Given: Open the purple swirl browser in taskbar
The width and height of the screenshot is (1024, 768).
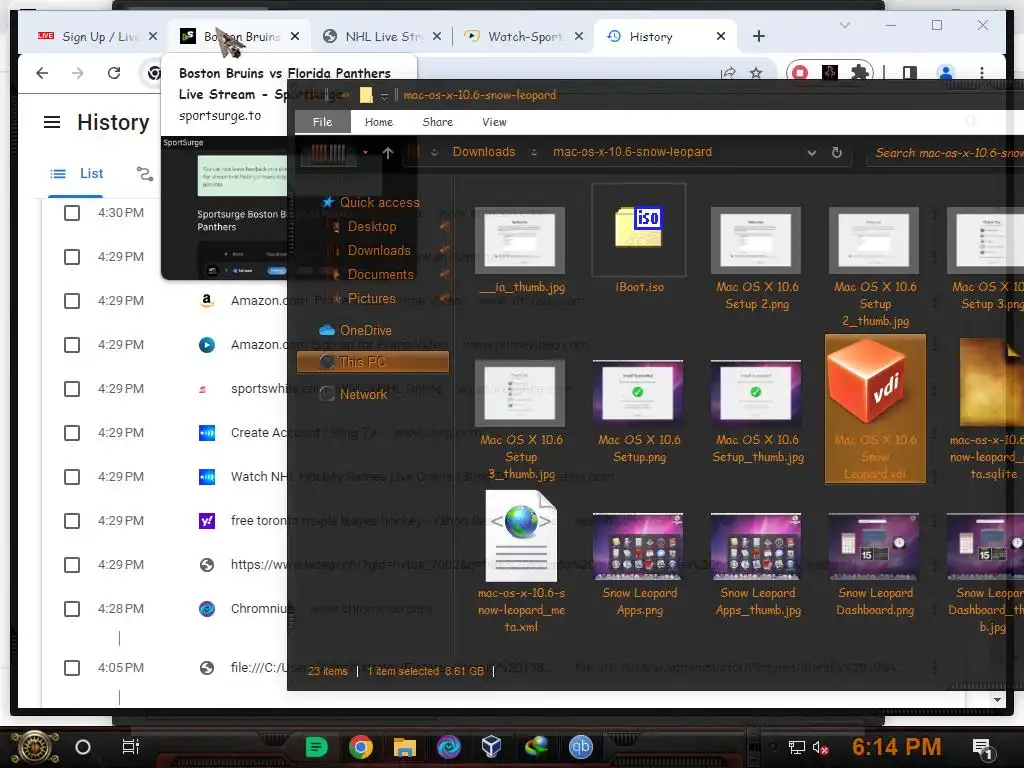Looking at the screenshot, I should [449, 746].
